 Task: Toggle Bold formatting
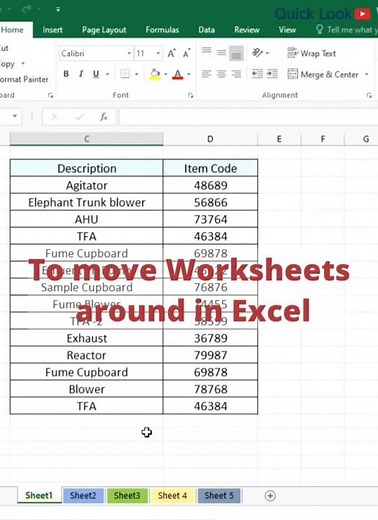click(x=66, y=74)
